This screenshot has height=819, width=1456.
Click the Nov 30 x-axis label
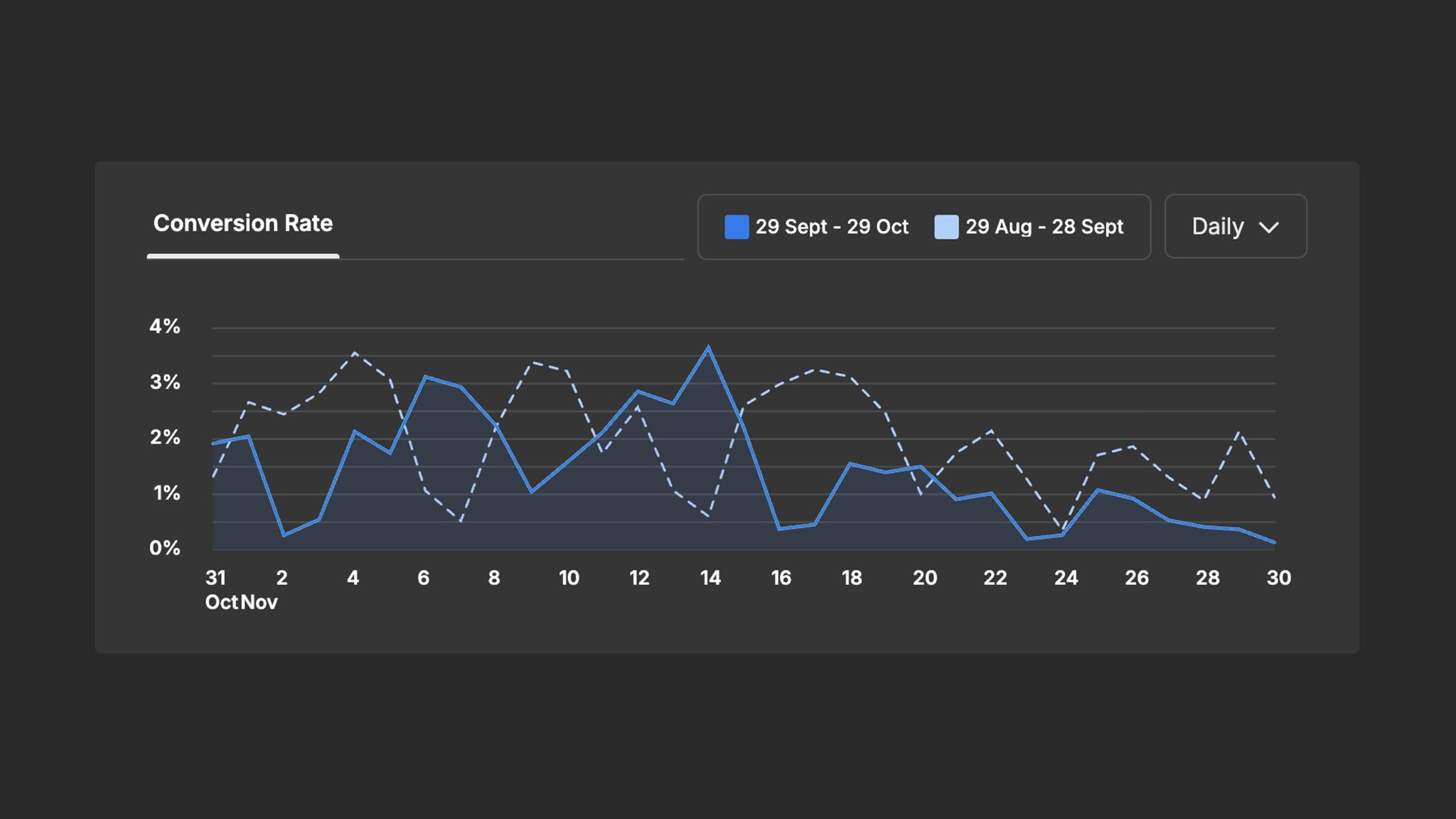point(1278,577)
